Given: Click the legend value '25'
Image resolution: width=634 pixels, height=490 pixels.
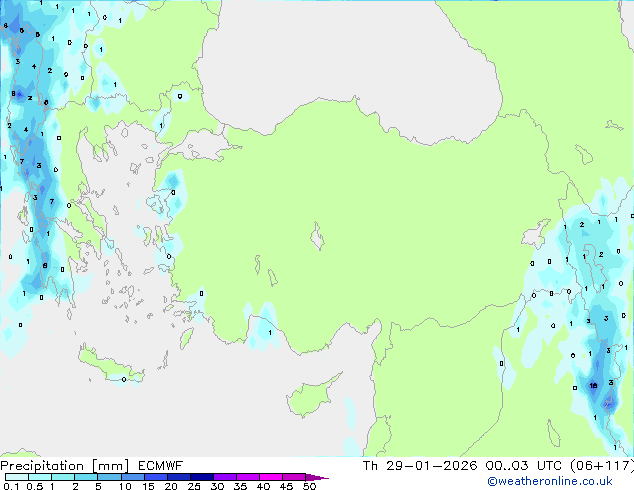Looking at the screenshot, I should 194,486.
